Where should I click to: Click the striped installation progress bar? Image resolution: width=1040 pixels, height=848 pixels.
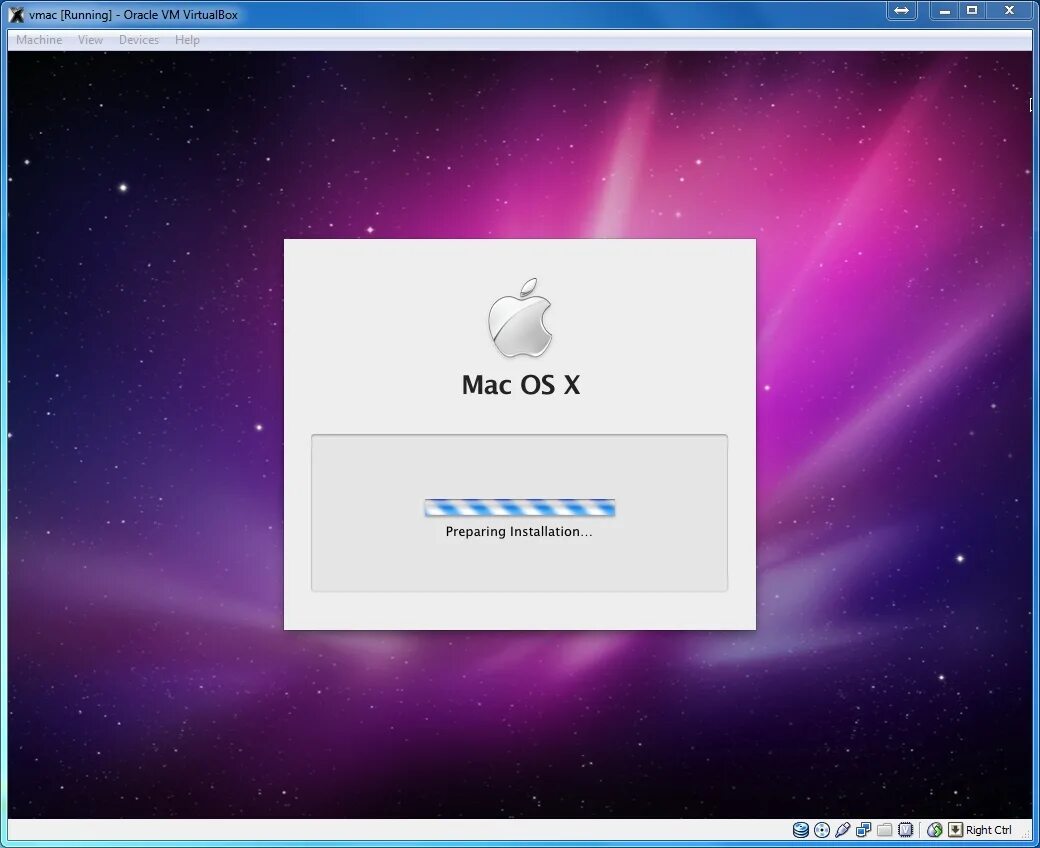520,508
